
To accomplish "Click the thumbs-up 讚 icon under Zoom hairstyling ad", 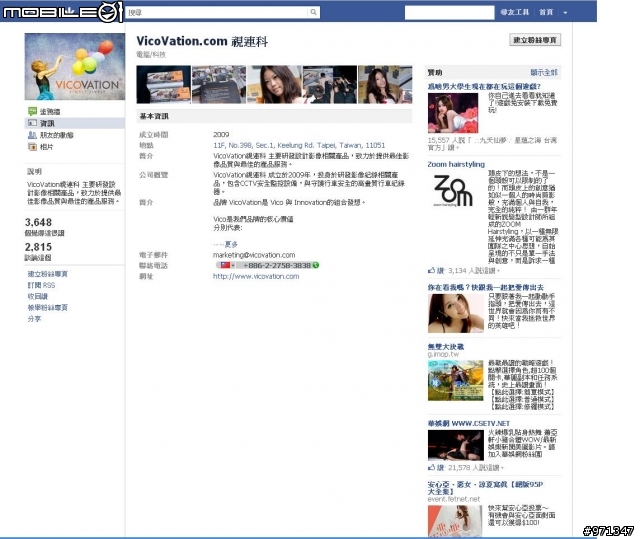I will 431,270.
